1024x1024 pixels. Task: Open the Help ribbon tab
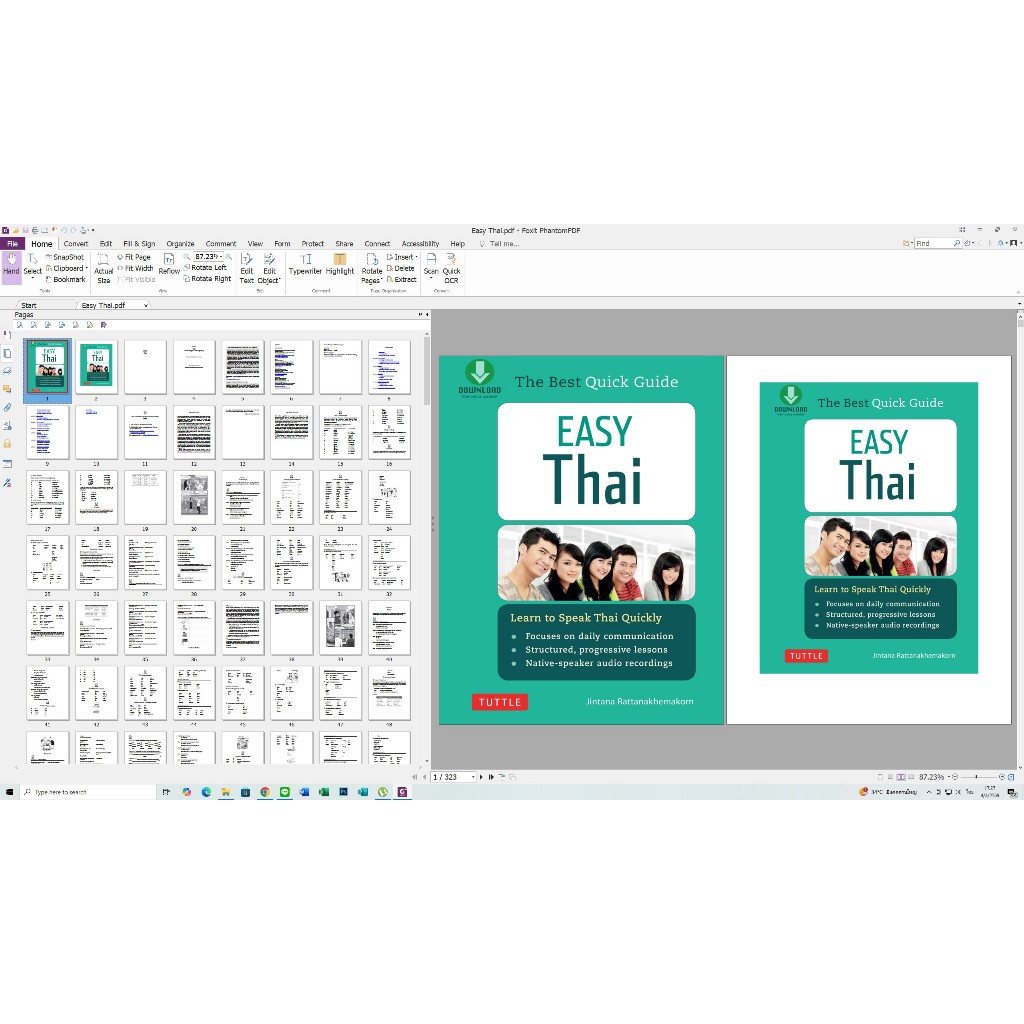(458, 244)
